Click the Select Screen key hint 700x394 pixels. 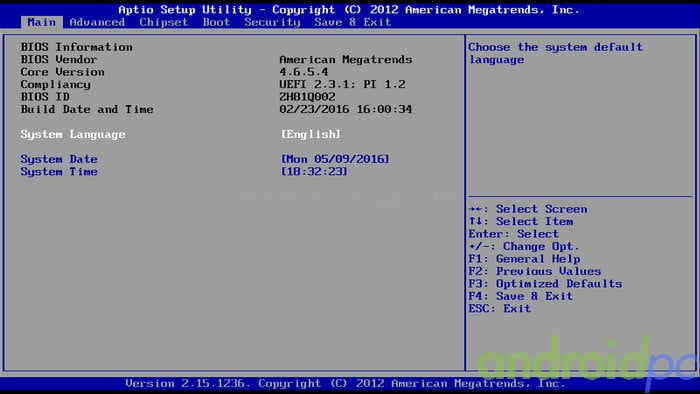pos(528,209)
